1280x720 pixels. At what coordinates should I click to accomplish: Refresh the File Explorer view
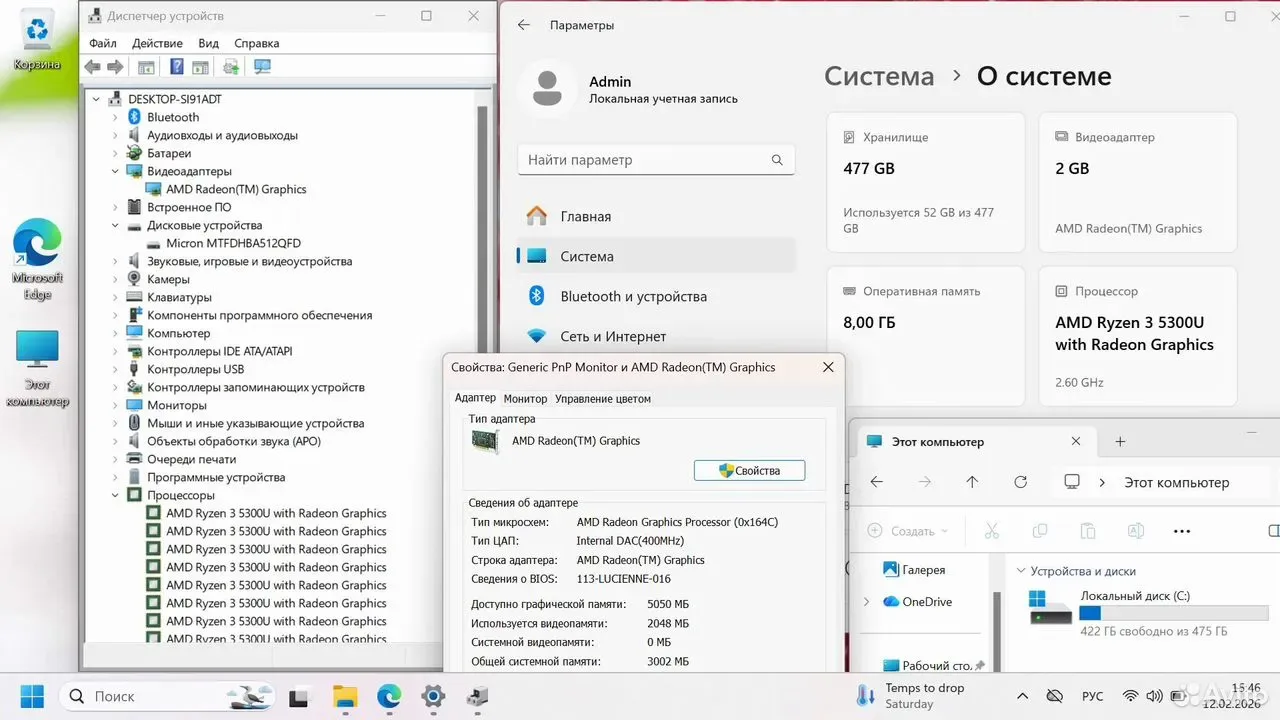coord(1020,482)
